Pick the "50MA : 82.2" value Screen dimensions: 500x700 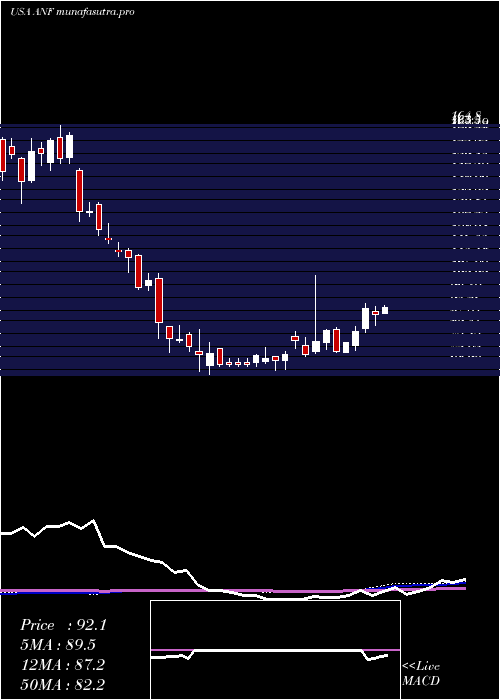62,685
